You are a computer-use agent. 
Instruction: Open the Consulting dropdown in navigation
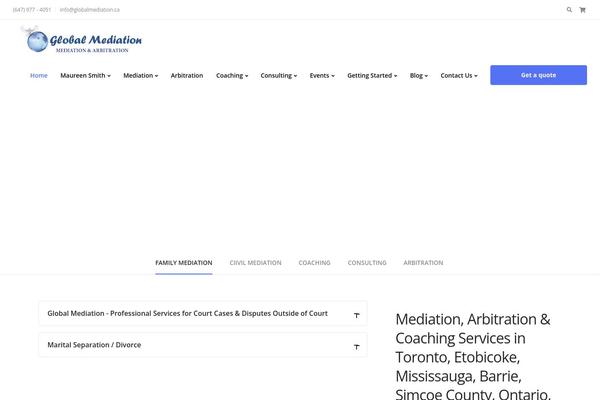tap(279, 75)
